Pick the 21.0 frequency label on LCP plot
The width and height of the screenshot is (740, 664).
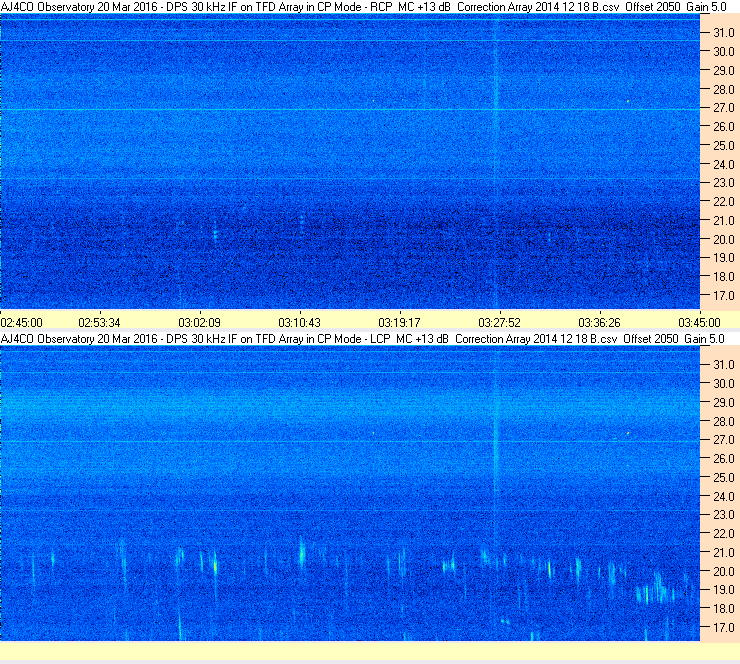coord(724,553)
